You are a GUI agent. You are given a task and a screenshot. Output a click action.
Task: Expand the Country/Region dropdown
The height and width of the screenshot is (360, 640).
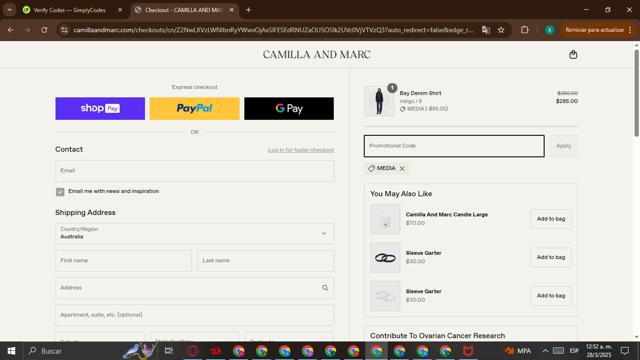coord(195,233)
